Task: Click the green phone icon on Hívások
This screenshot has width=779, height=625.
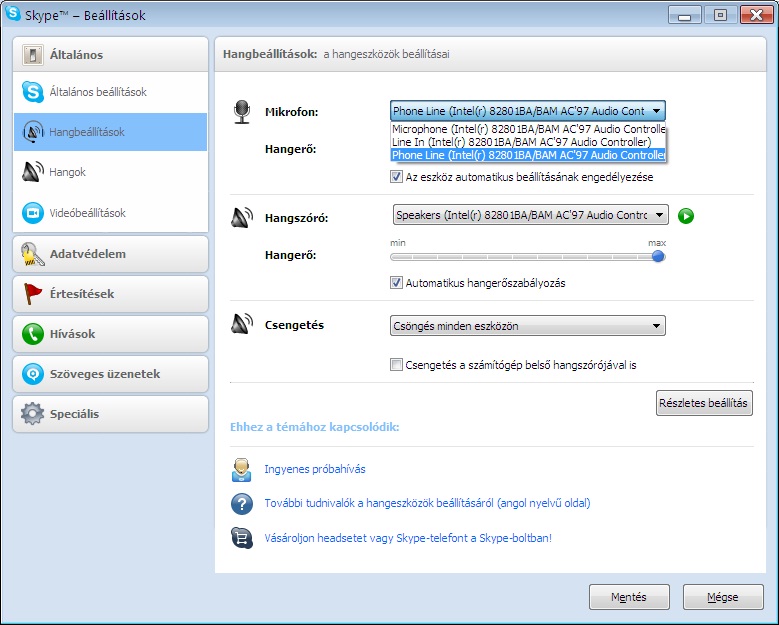Action: [x=33, y=334]
